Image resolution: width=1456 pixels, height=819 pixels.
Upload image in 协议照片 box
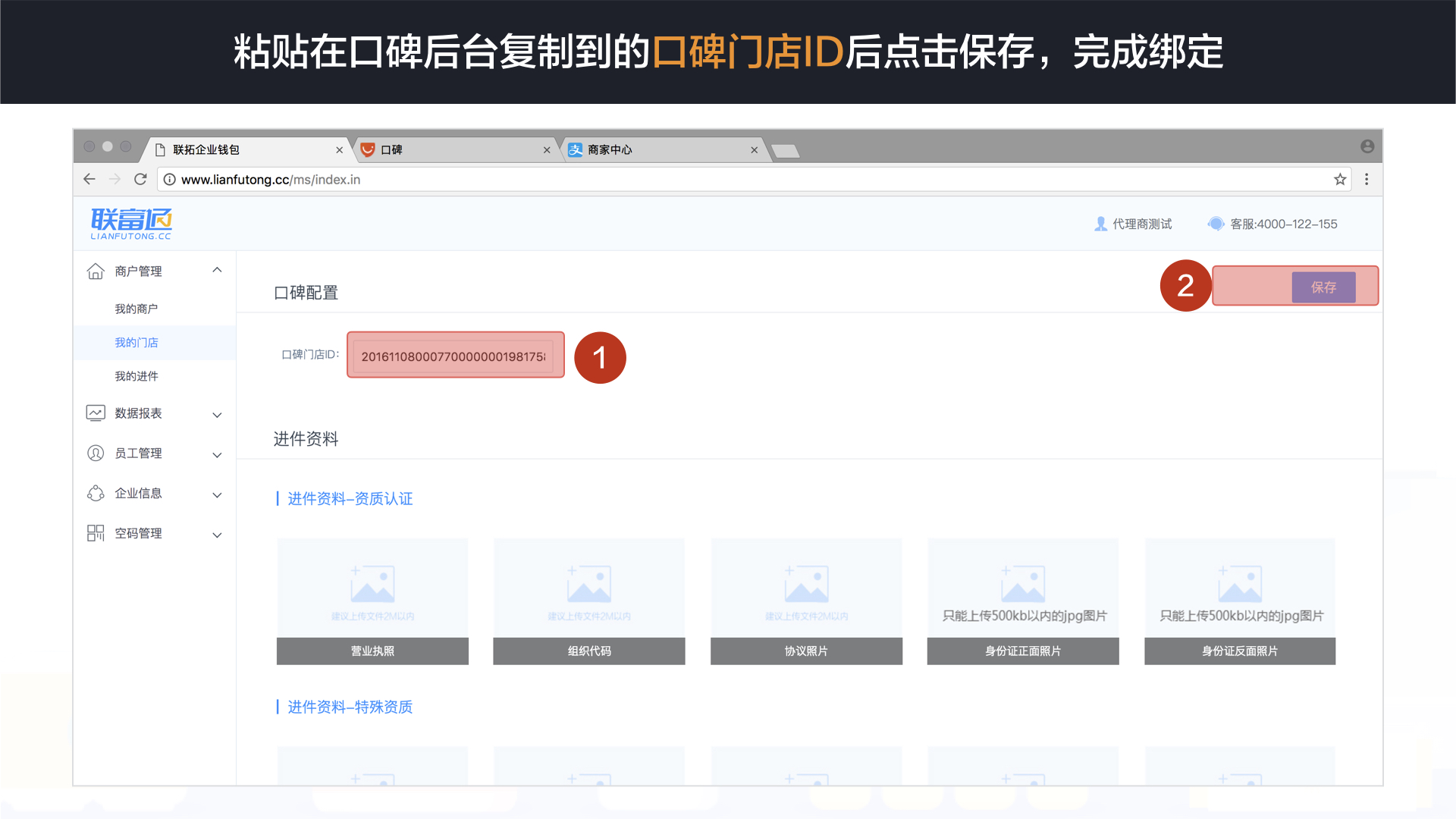point(806,588)
